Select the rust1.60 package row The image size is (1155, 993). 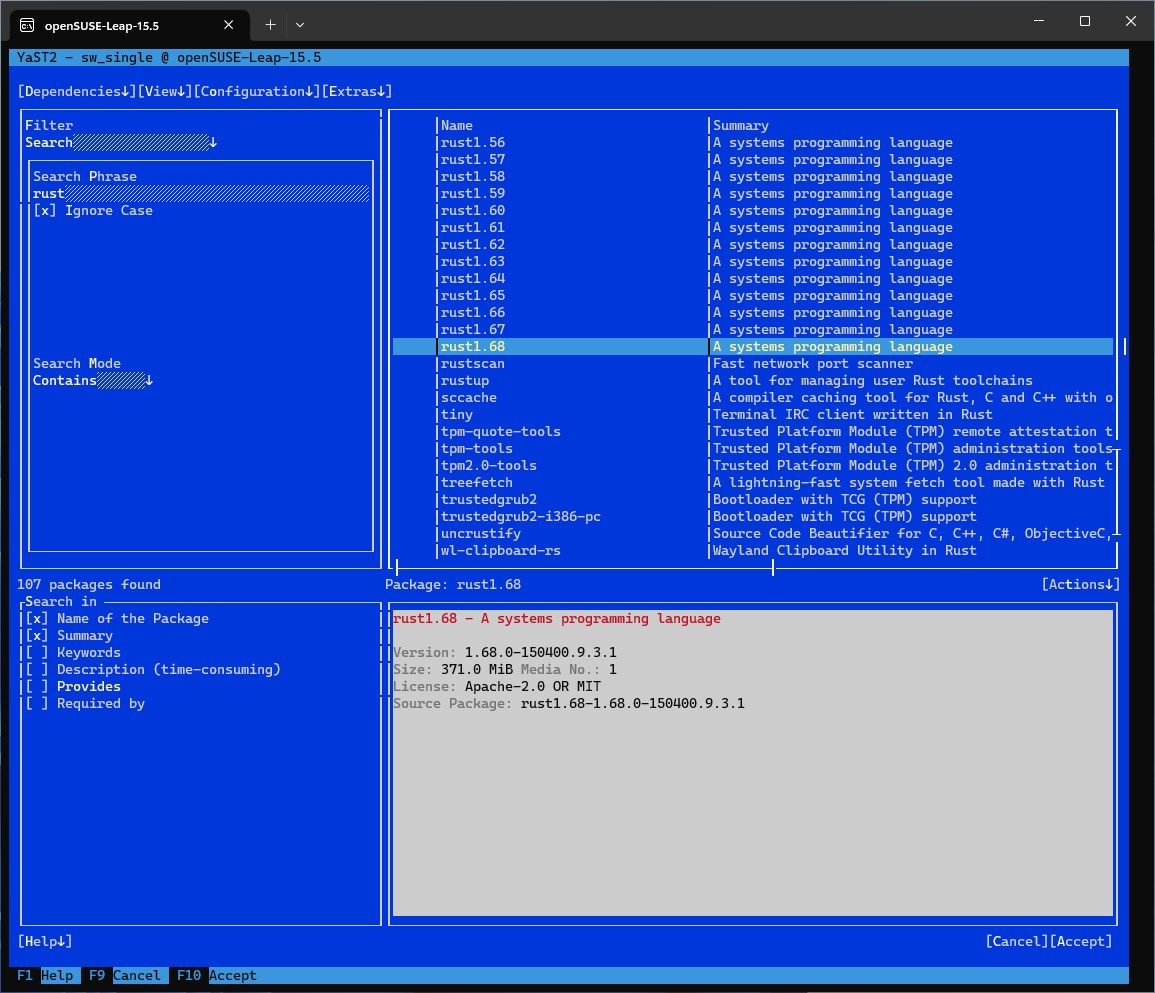(753, 211)
